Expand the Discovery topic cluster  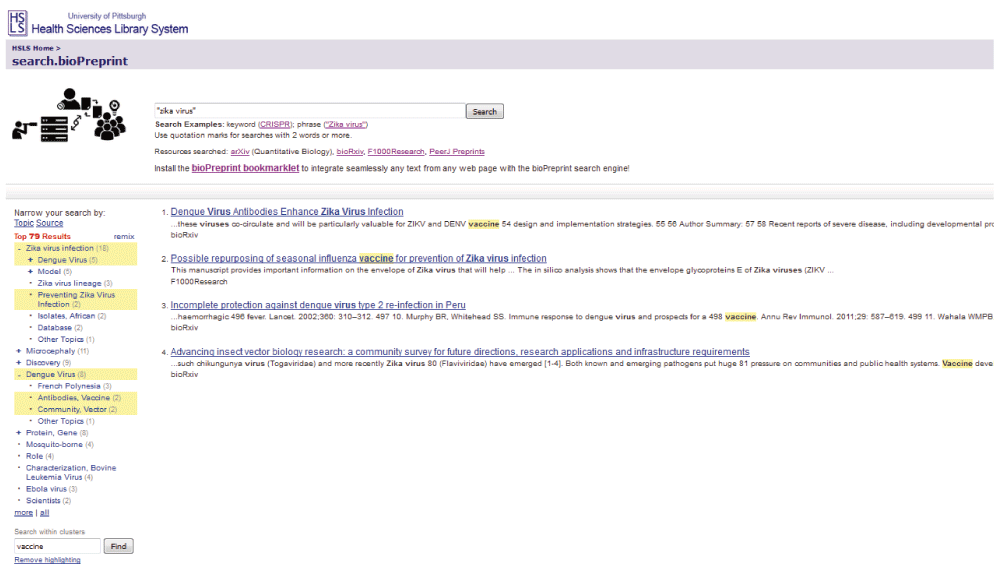point(18,363)
